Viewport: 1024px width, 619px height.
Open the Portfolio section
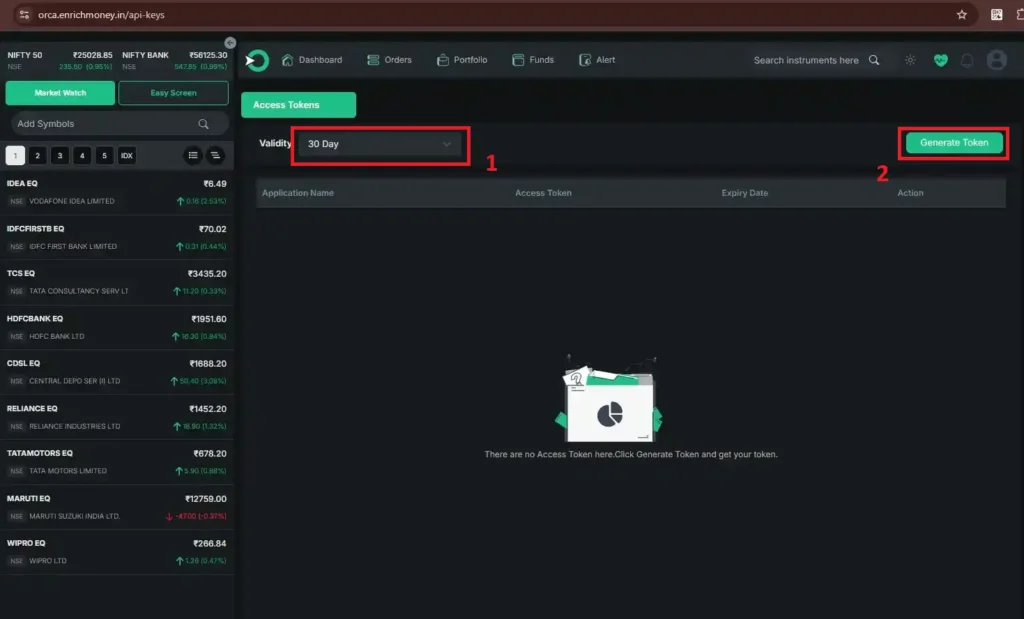[x=462, y=60]
